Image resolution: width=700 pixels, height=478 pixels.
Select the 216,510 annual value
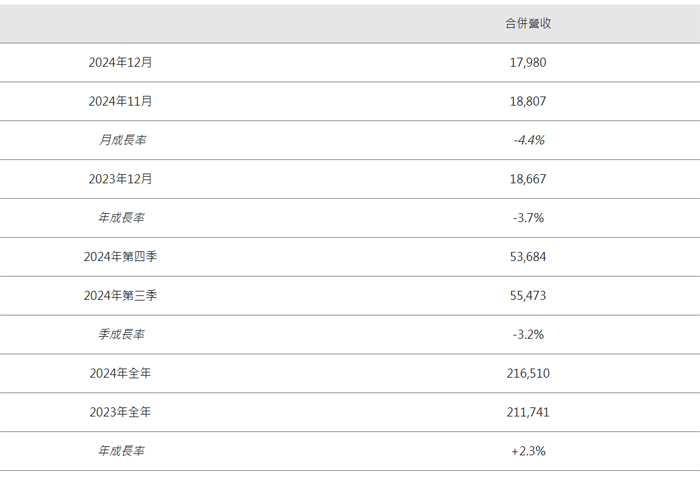(x=528, y=373)
